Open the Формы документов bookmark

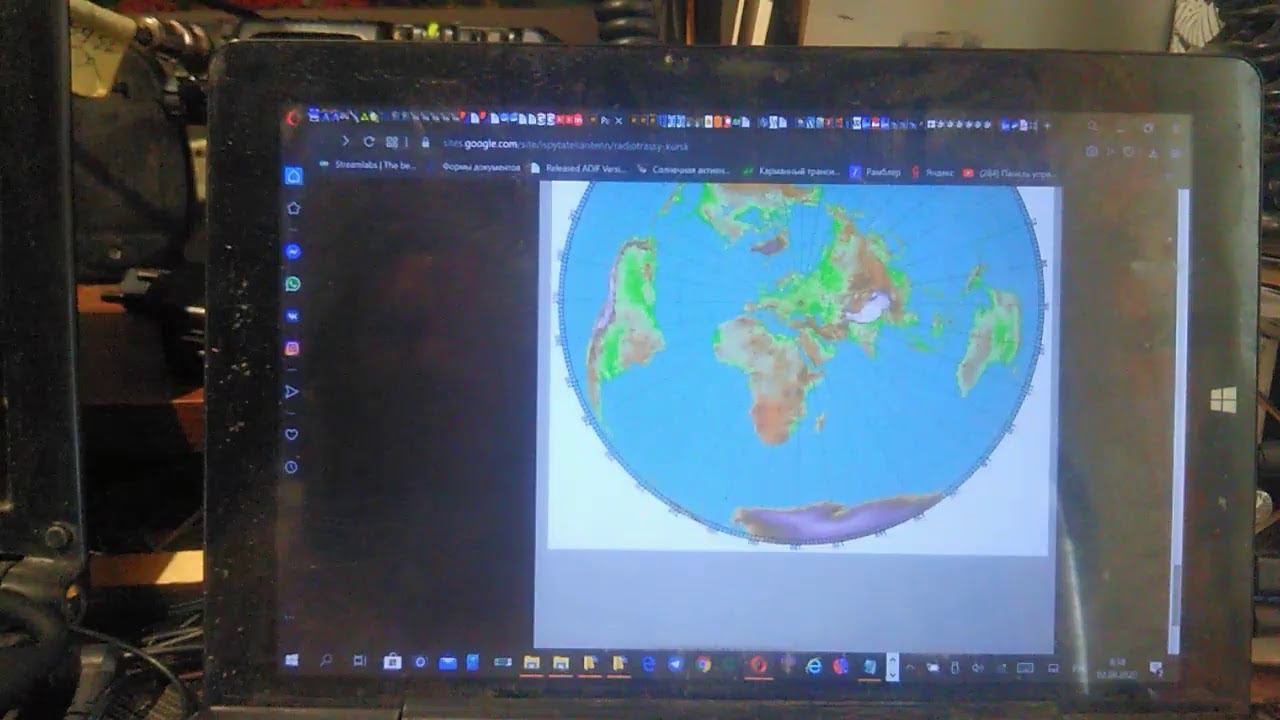tap(480, 167)
